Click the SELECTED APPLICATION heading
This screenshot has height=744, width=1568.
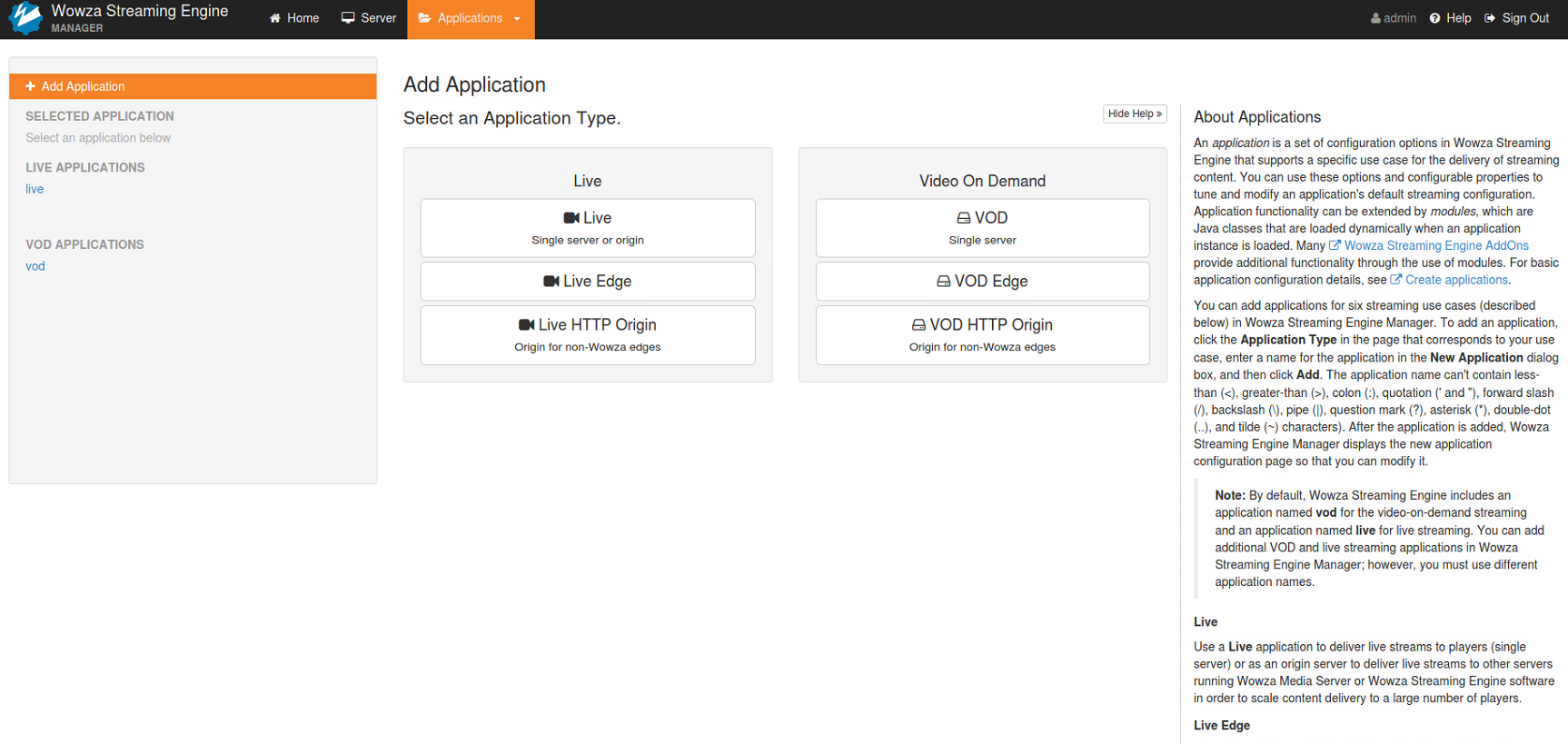pyautogui.click(x=100, y=116)
